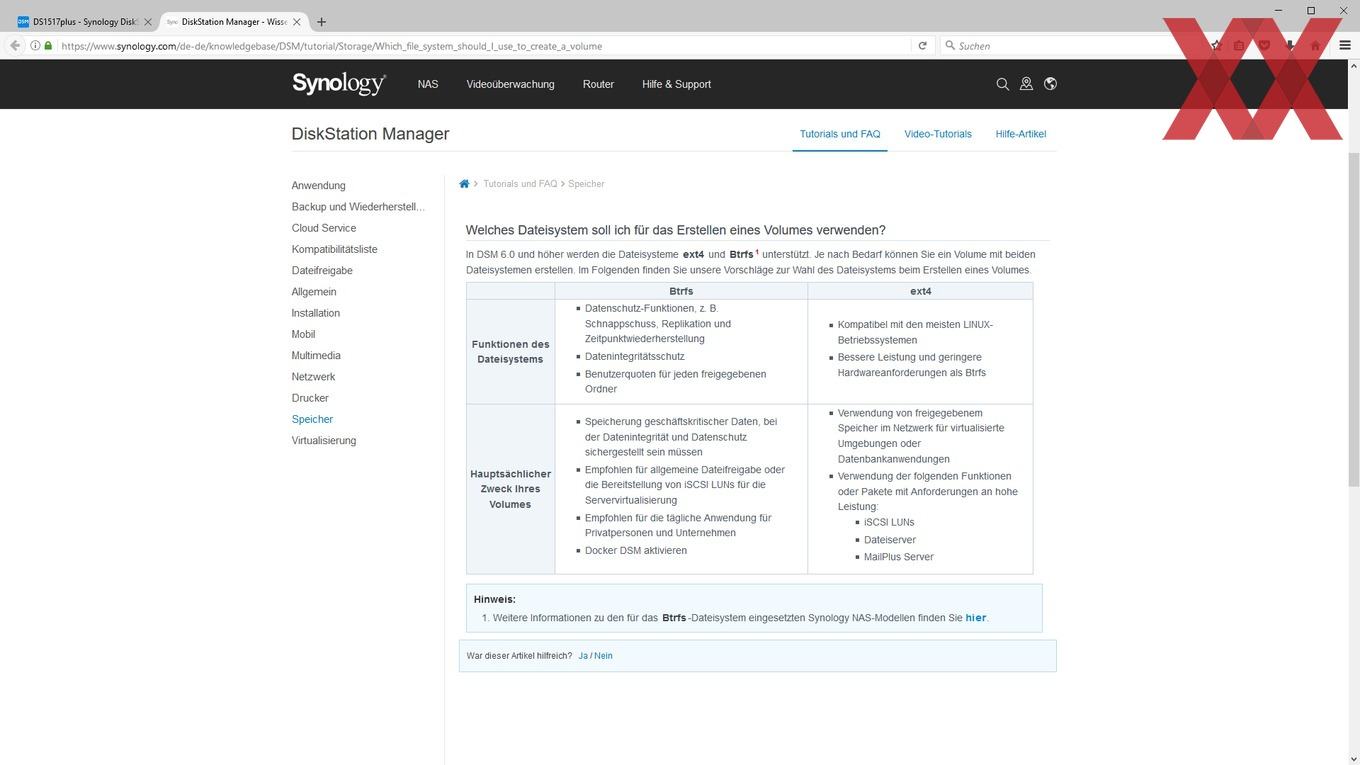Open the Cloud Service category

point(323,228)
